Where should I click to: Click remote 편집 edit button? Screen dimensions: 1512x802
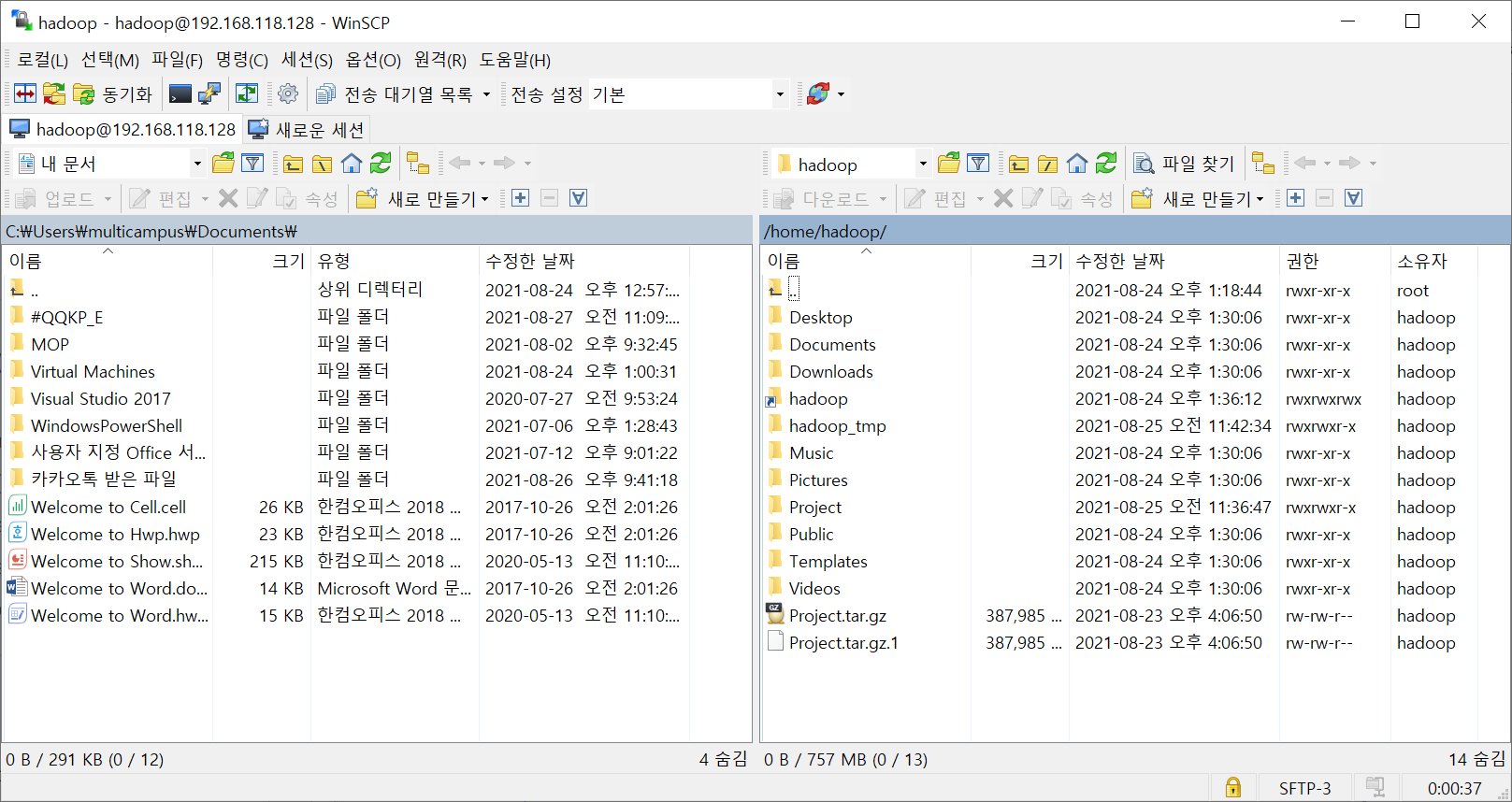(936, 199)
